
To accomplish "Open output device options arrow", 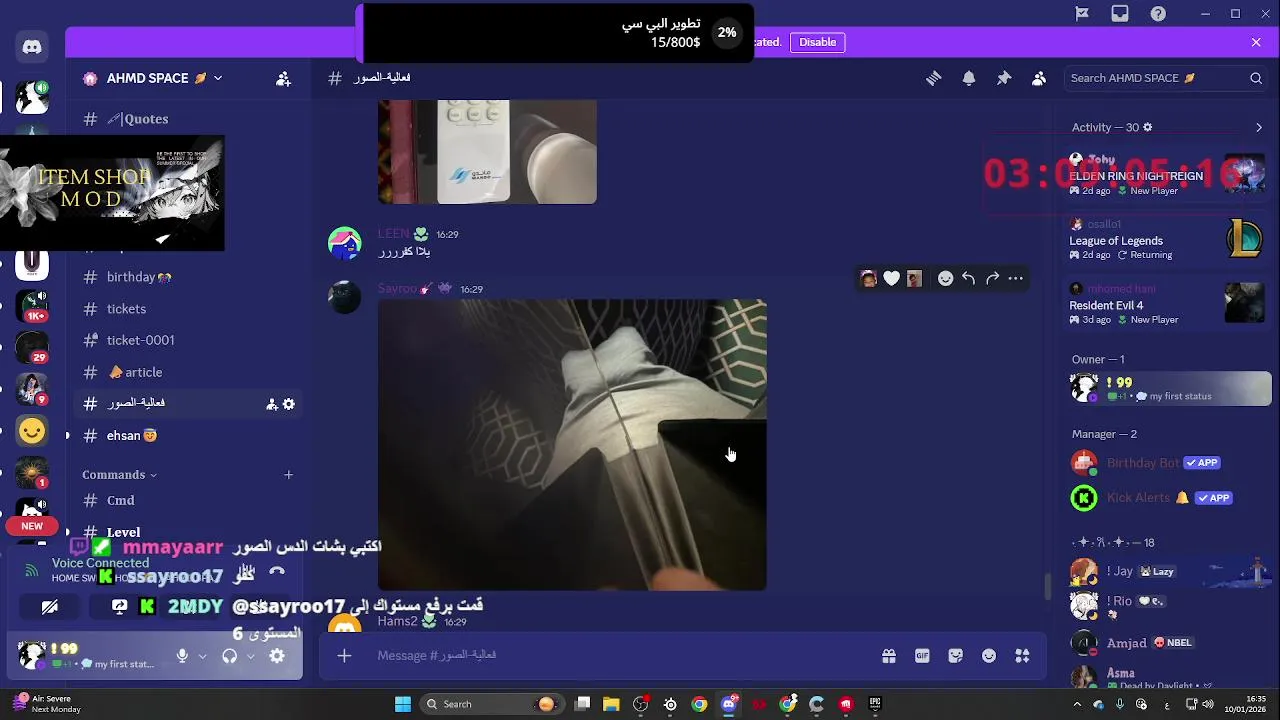I will click(x=250, y=656).
